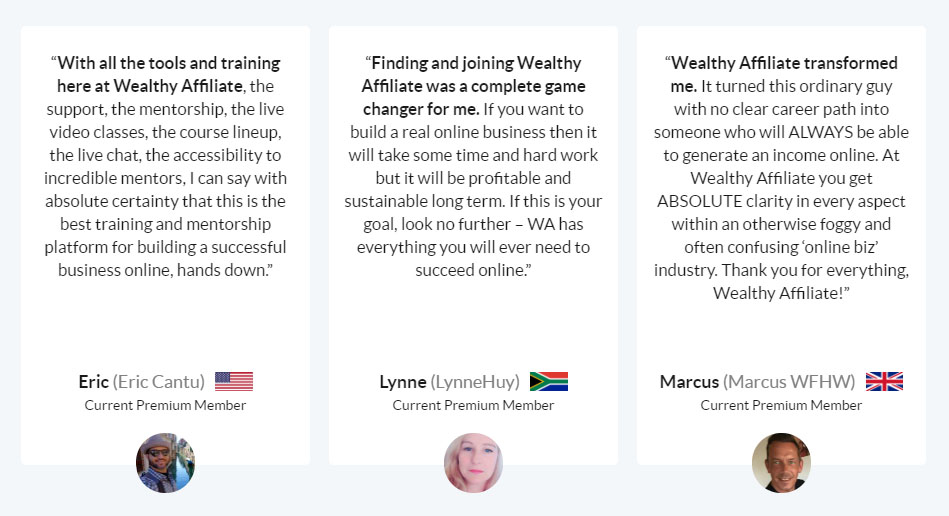This screenshot has width=949, height=516.
Task: Open Lynne's round profile photo
Action: (x=473, y=463)
